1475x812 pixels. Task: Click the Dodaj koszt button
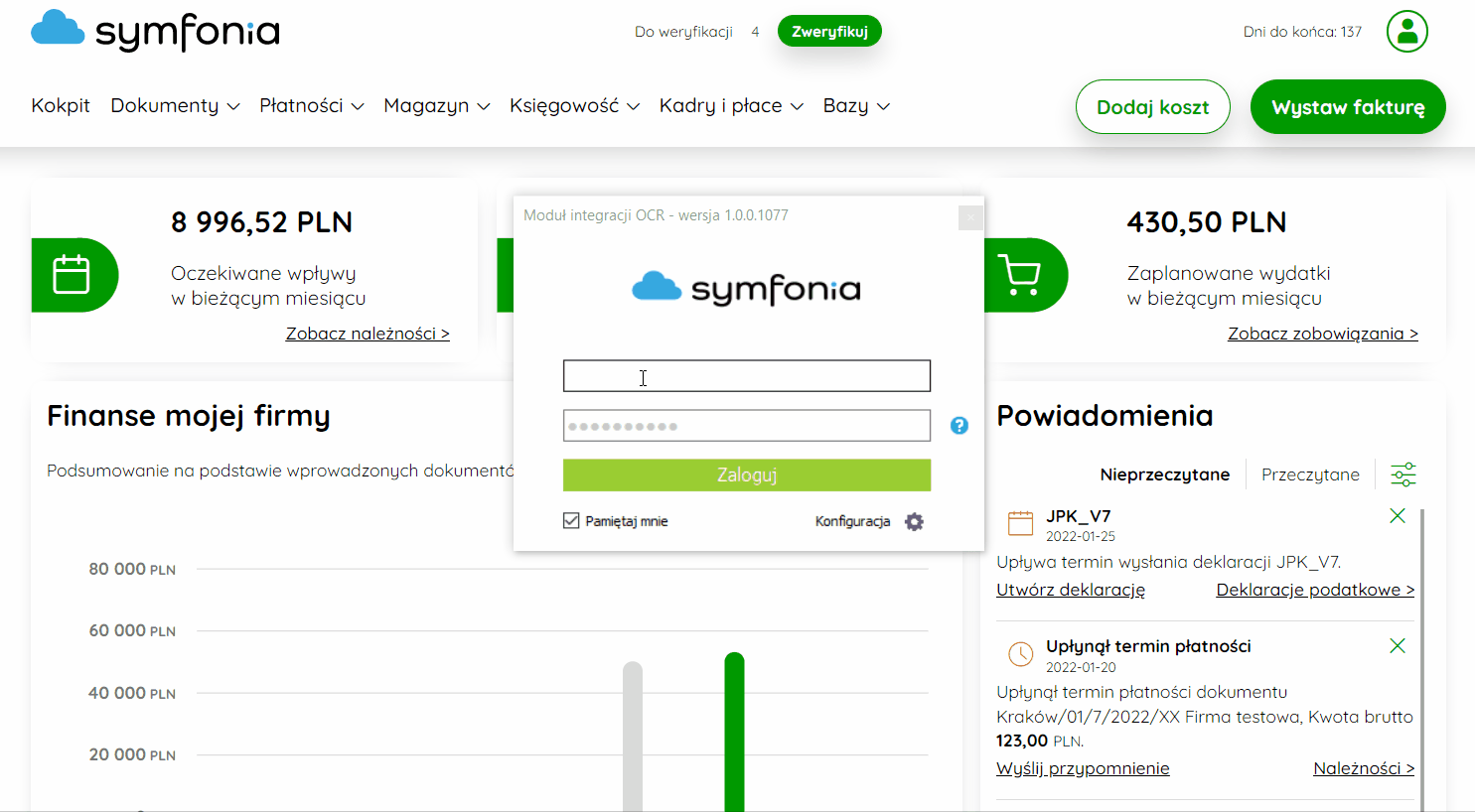click(x=1153, y=107)
